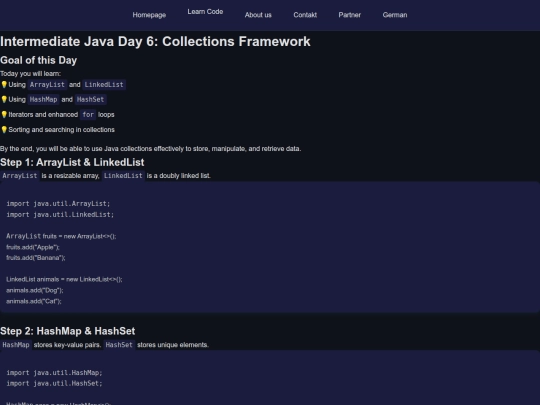Click 'is a resizable array,' text
This screenshot has width=540, height=405.
tap(70, 176)
